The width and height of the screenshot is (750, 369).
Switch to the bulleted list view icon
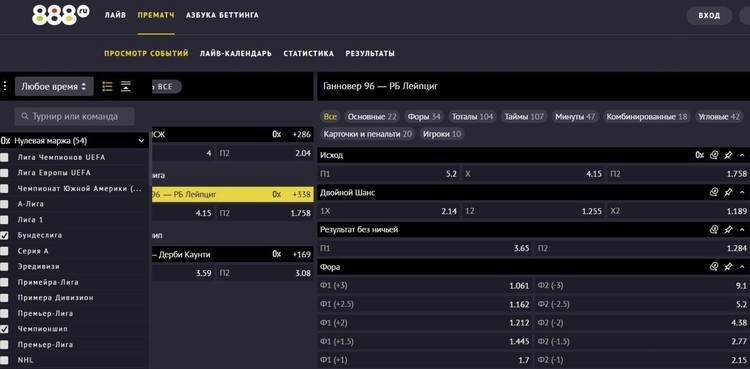pyautogui.click(x=108, y=87)
